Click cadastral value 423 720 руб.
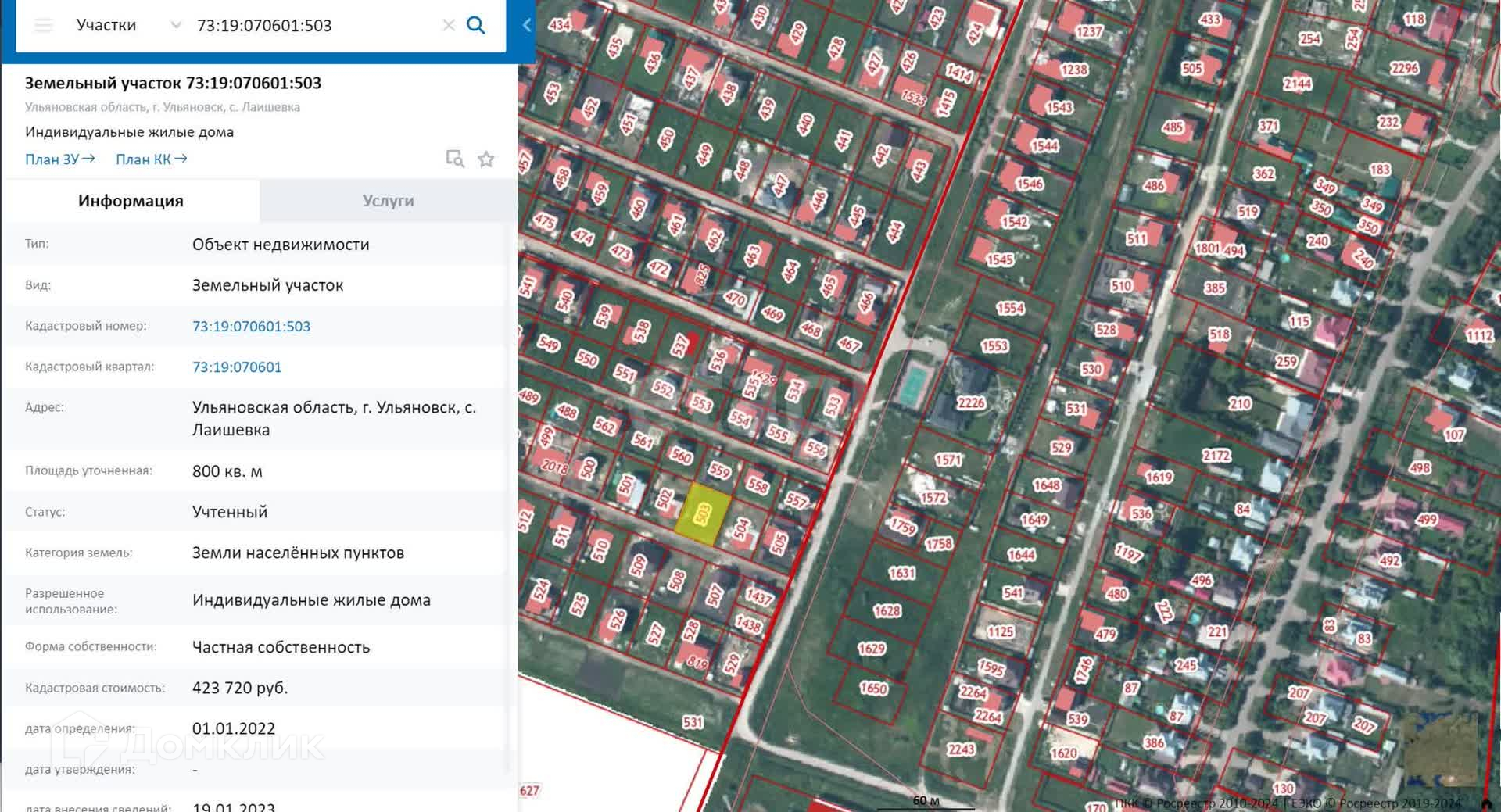The width and height of the screenshot is (1501, 812). click(x=240, y=688)
